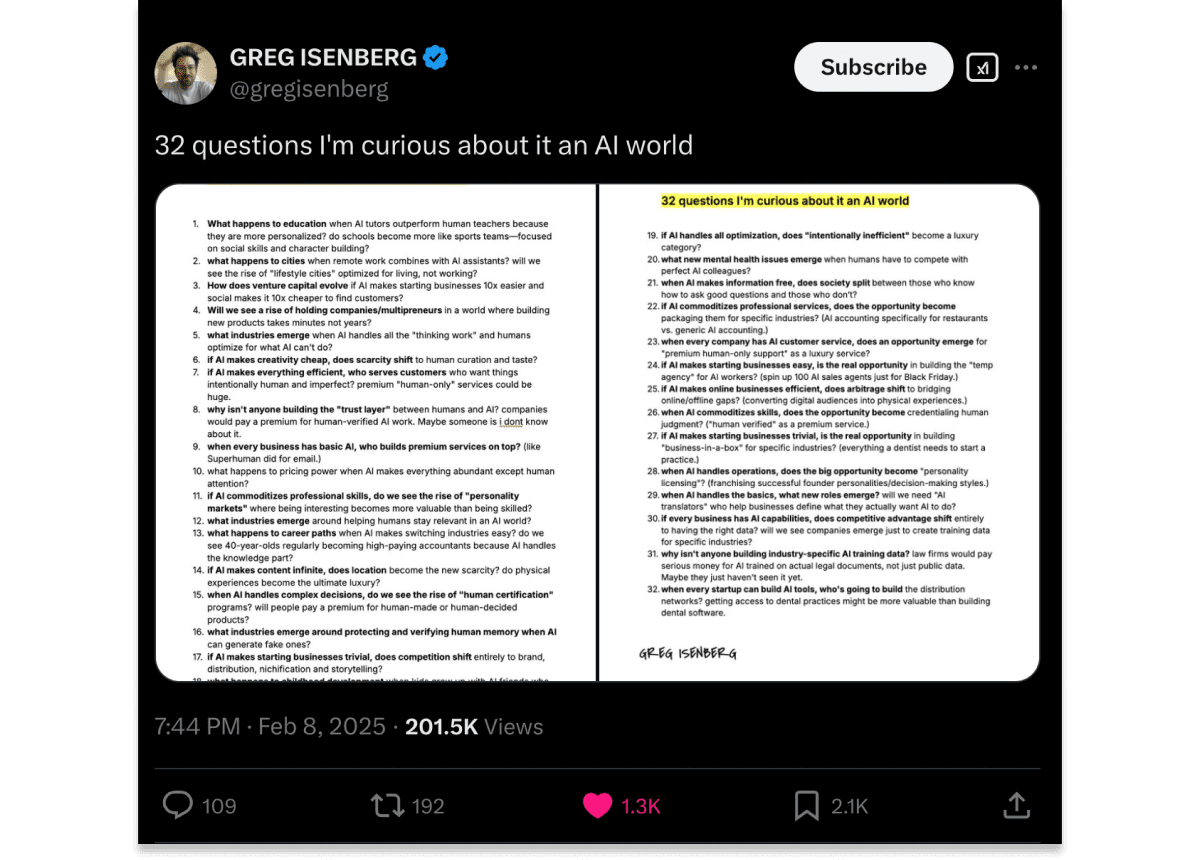
Task: Click the Subscribe button
Action: coord(874,67)
